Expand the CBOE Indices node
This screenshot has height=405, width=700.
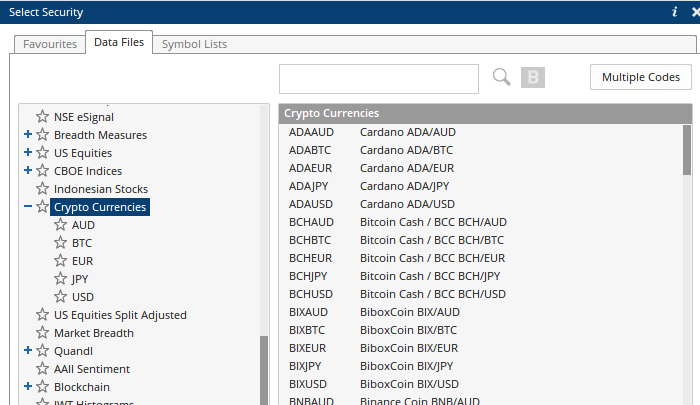click(x=28, y=170)
